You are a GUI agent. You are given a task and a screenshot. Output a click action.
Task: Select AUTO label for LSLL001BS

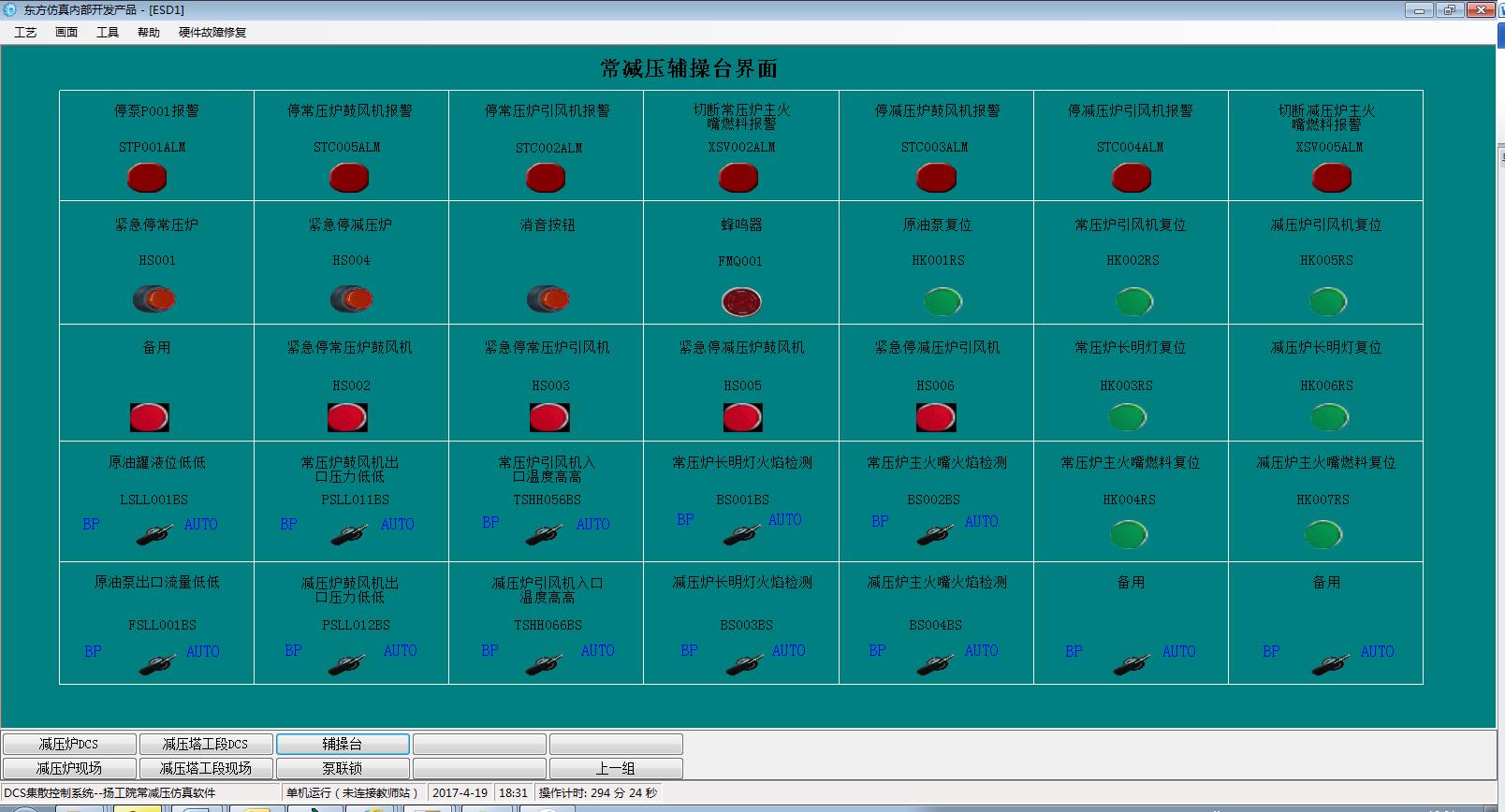(200, 524)
